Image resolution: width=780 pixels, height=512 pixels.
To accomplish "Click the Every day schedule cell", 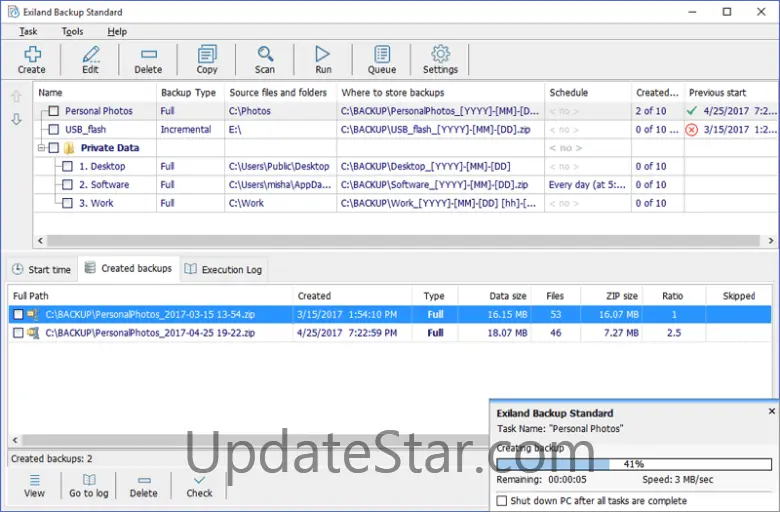I will tap(588, 185).
